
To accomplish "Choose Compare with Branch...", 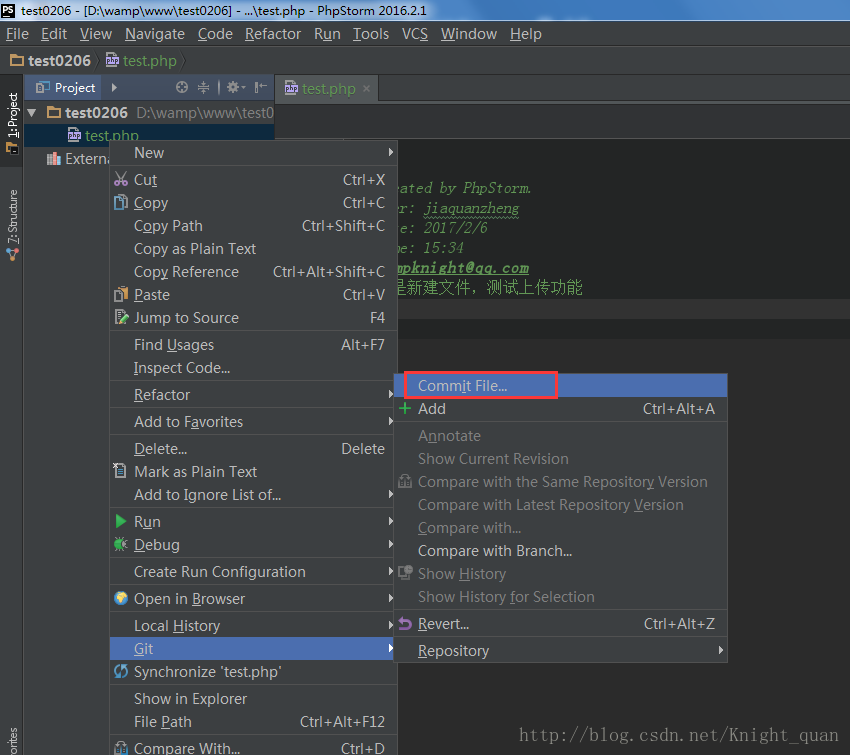I will point(561,551).
